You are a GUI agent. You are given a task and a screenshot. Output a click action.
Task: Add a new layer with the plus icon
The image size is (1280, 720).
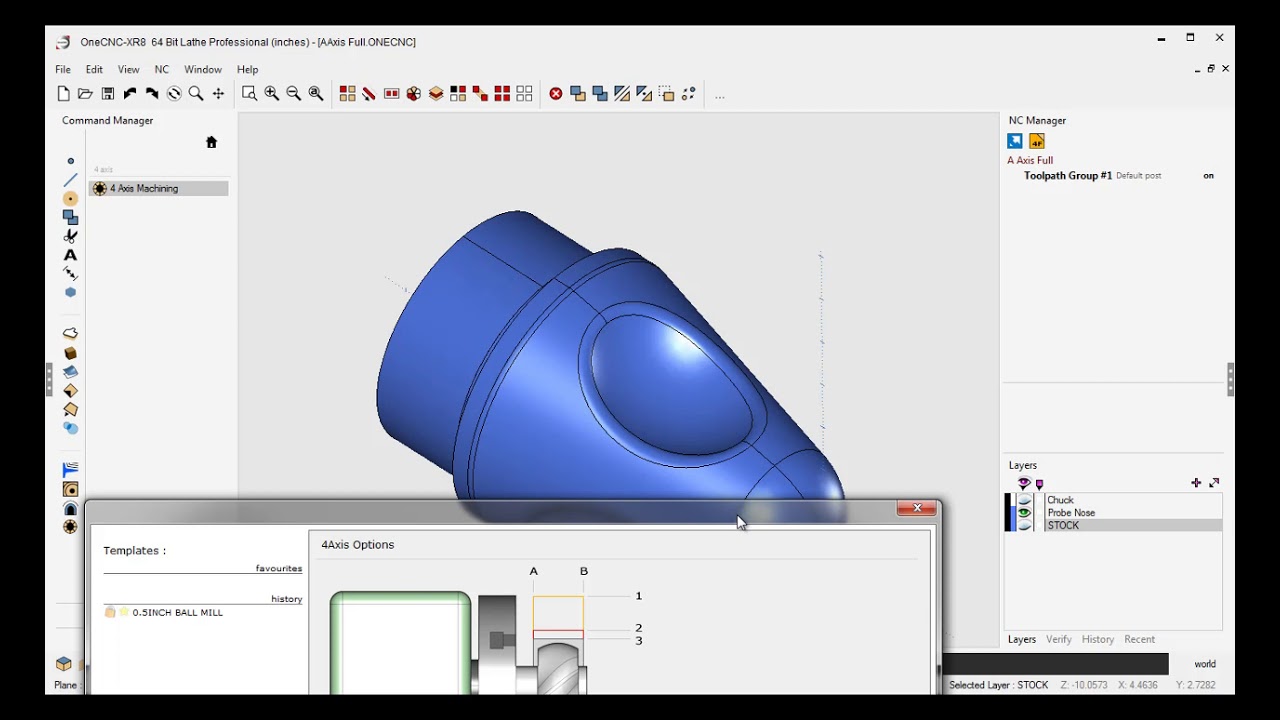coord(1196,483)
